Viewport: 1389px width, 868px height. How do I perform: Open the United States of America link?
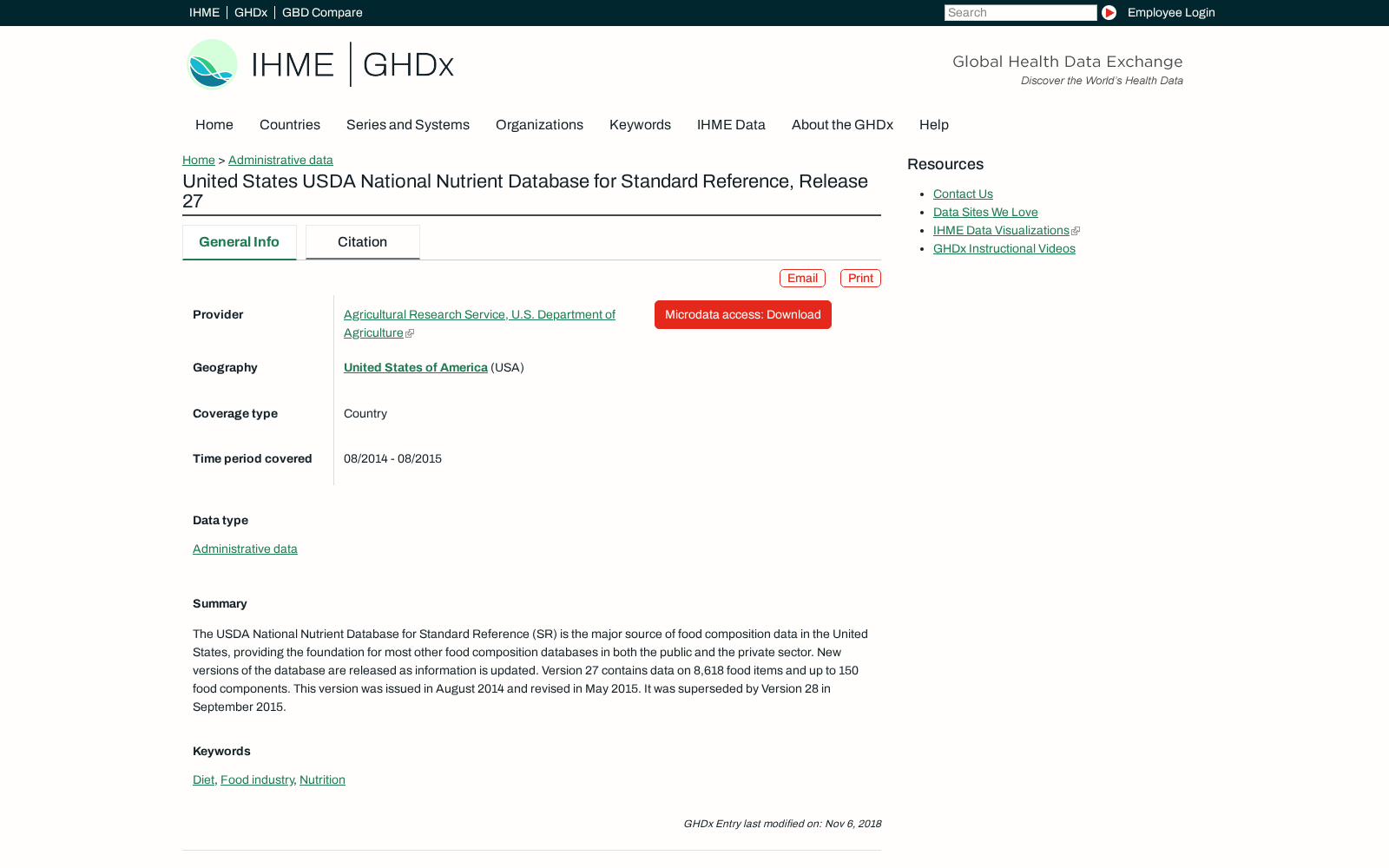point(416,367)
